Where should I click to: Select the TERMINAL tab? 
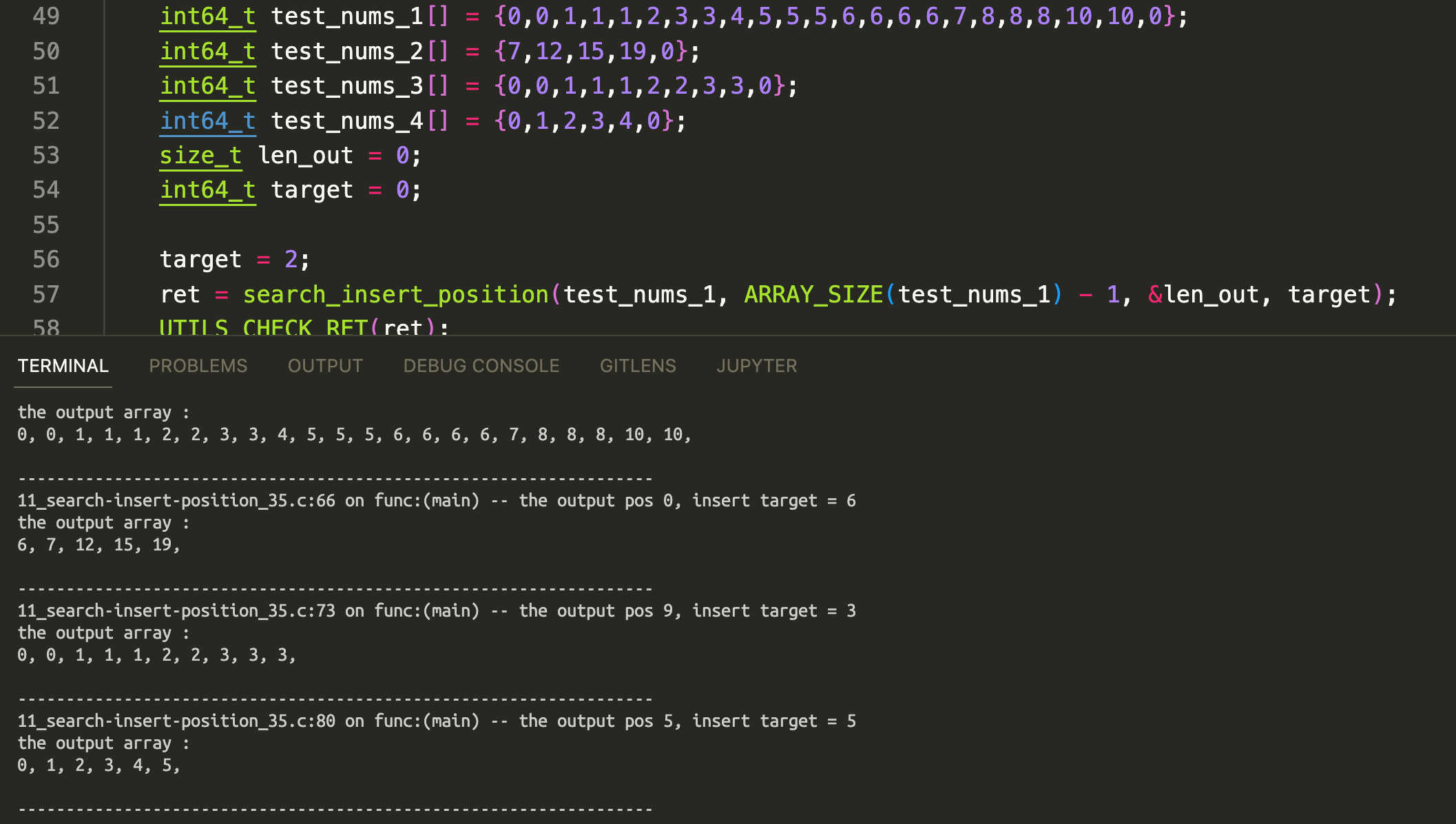[x=63, y=366]
